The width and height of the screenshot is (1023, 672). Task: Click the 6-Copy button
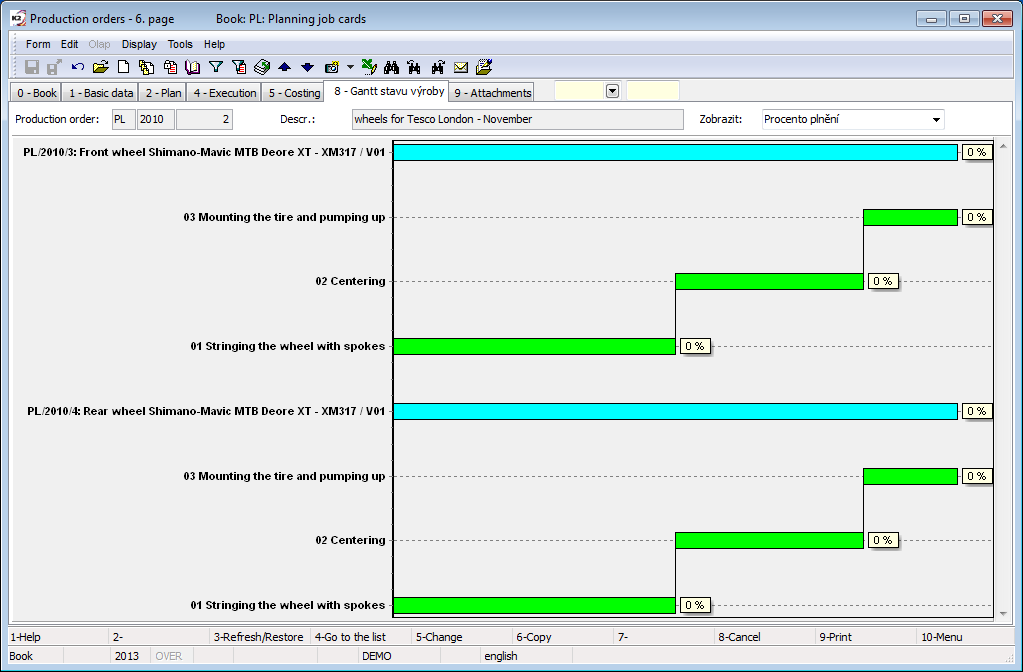pos(562,637)
